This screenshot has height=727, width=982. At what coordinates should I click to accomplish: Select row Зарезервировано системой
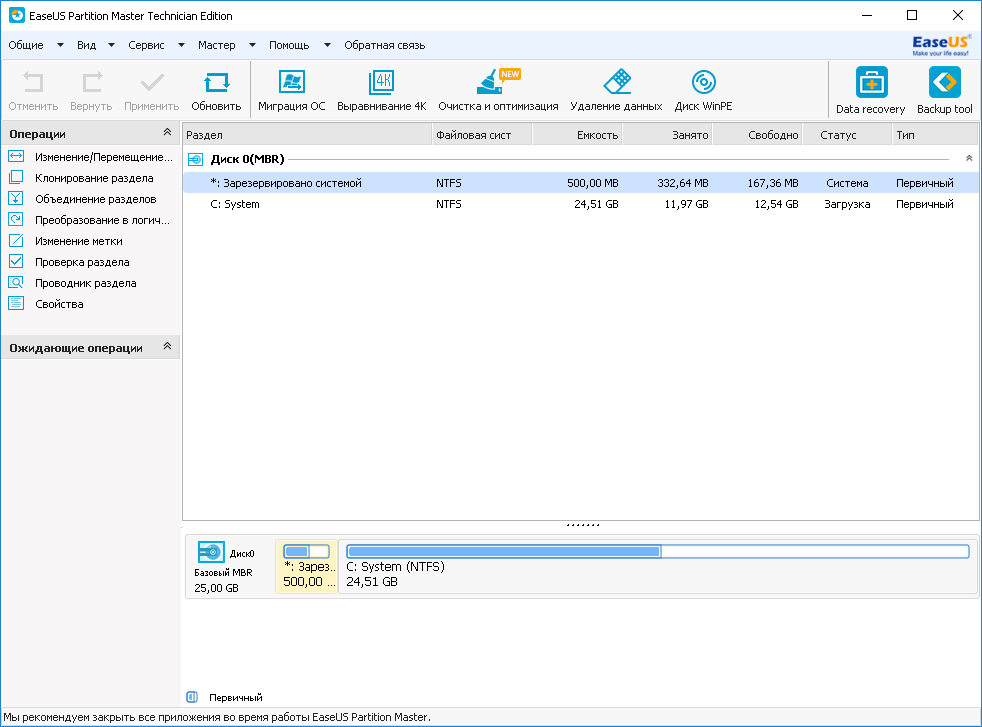581,183
